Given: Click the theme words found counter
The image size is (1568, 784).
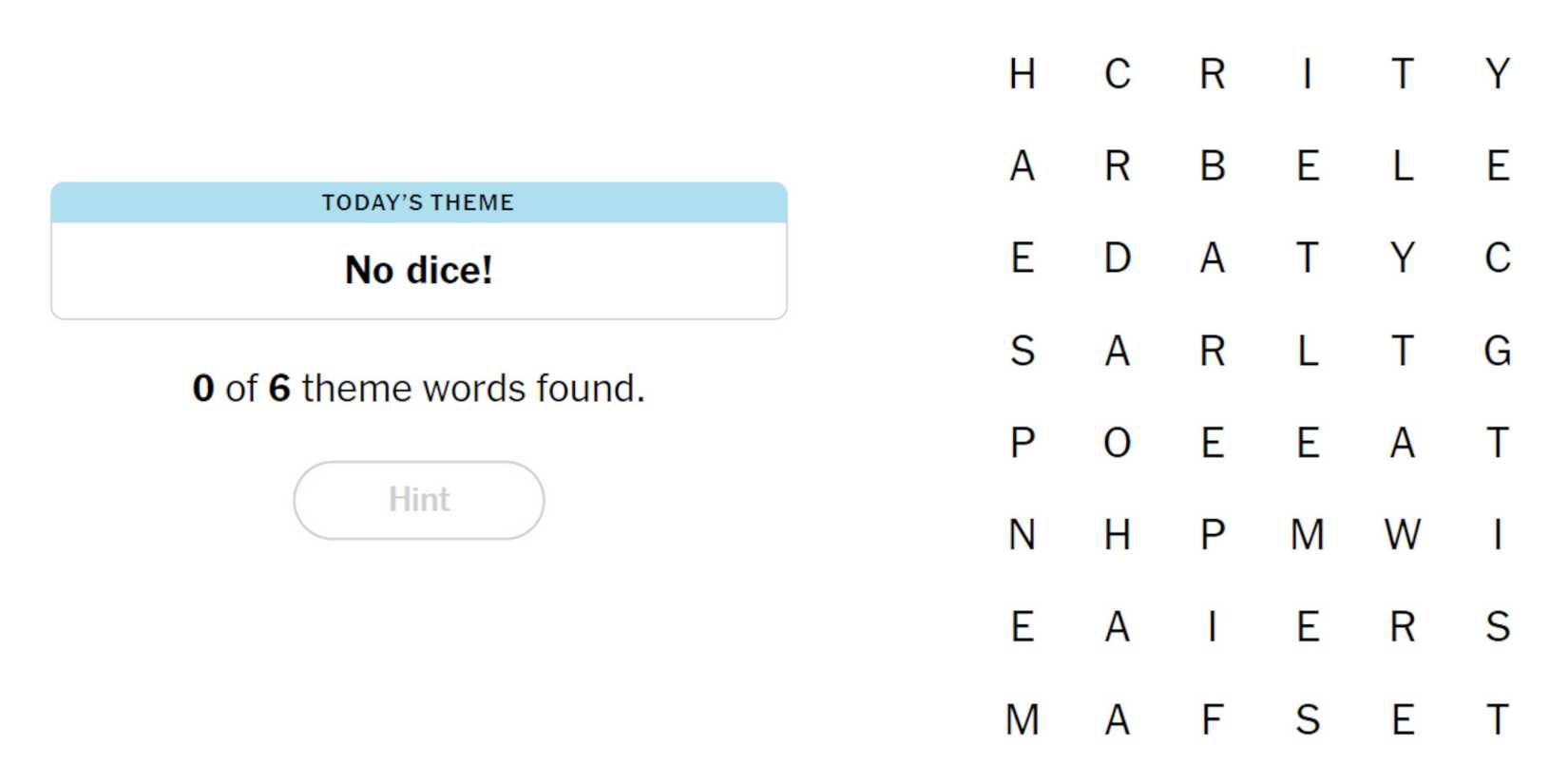Looking at the screenshot, I should 418,388.
